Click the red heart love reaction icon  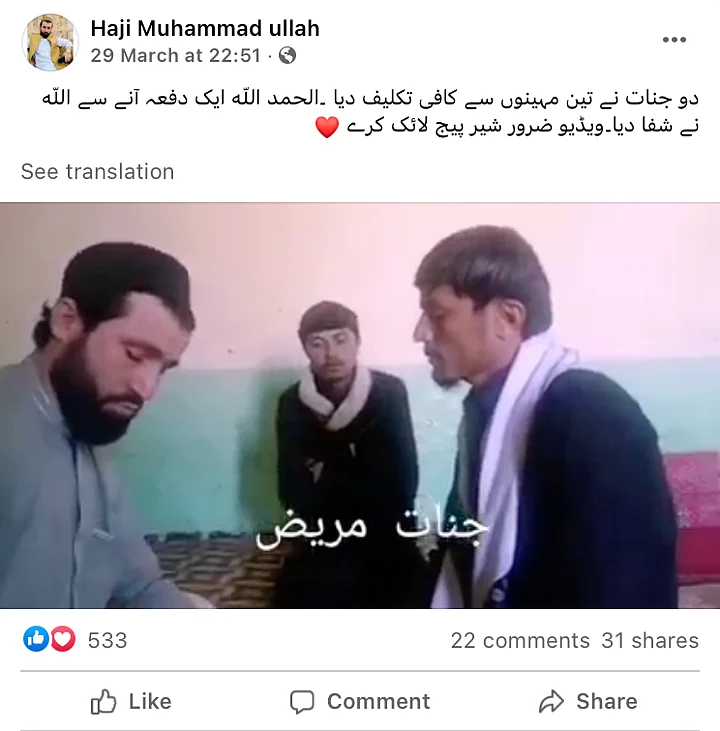pyautogui.click(x=62, y=639)
